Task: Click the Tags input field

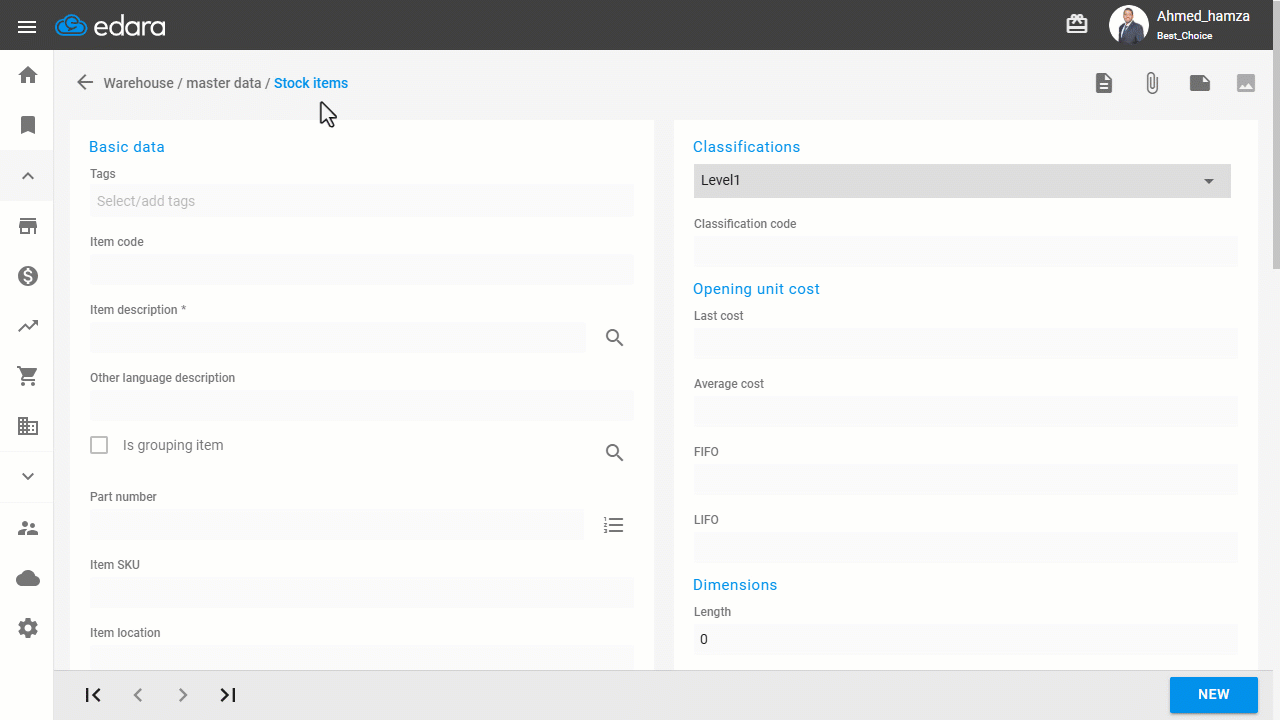Action: [x=362, y=201]
